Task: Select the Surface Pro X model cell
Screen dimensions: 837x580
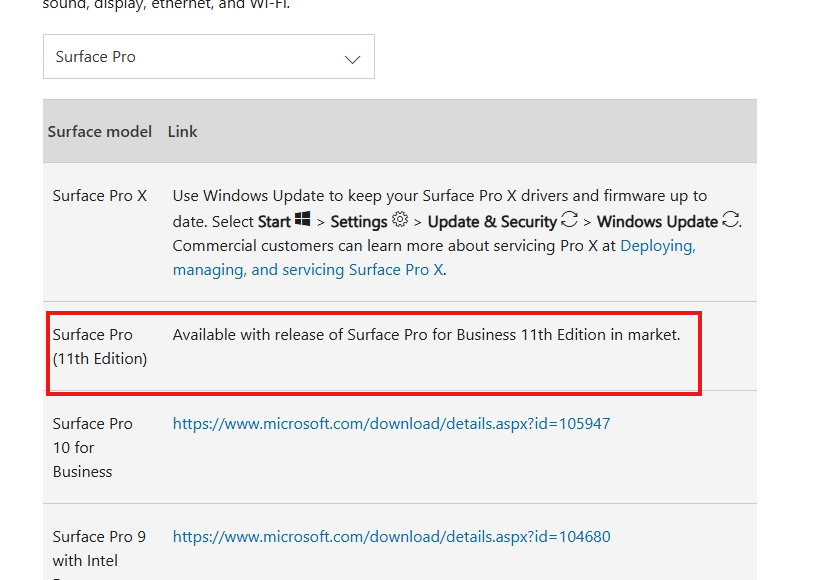Action: point(100,196)
